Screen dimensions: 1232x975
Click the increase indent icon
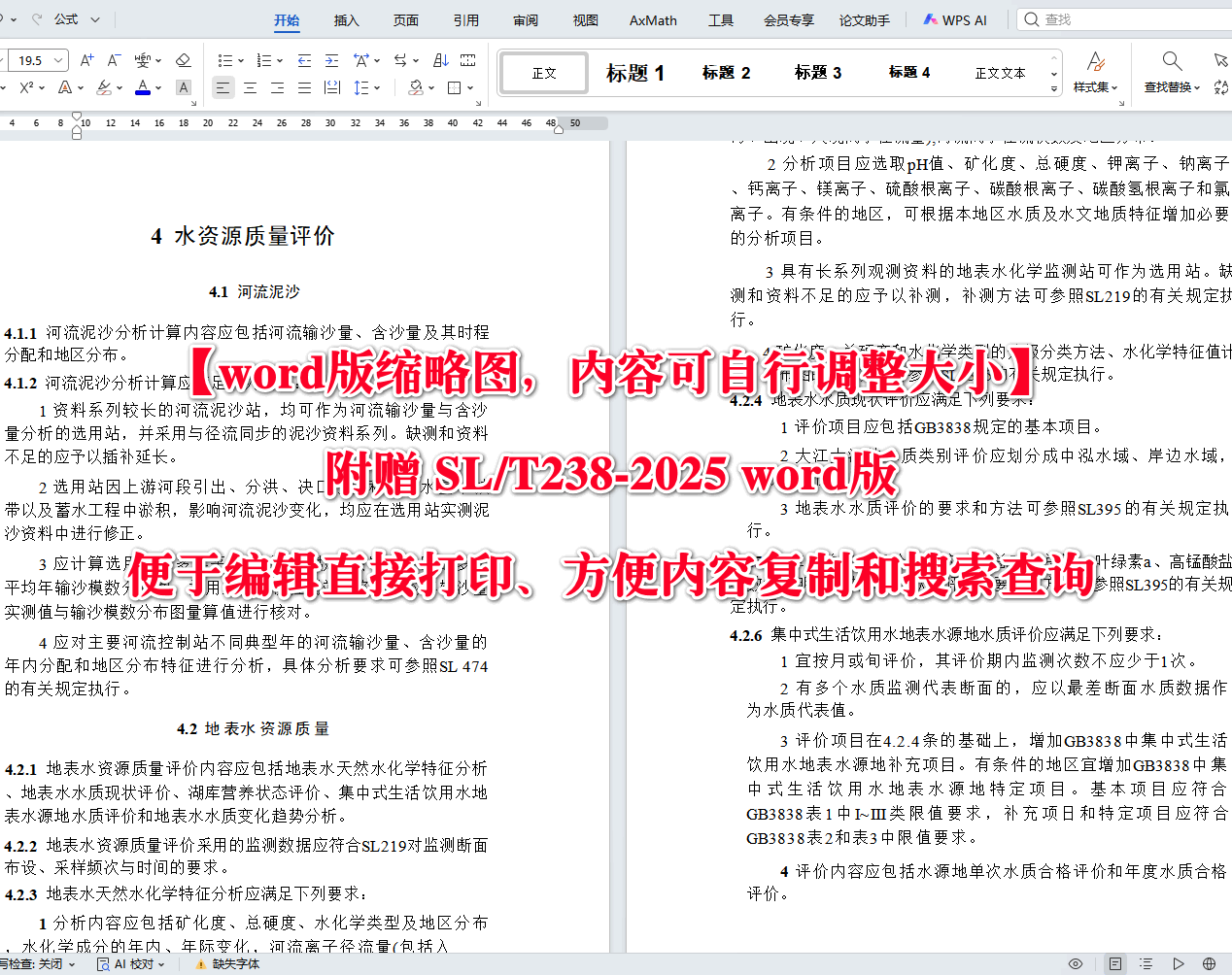[330, 60]
